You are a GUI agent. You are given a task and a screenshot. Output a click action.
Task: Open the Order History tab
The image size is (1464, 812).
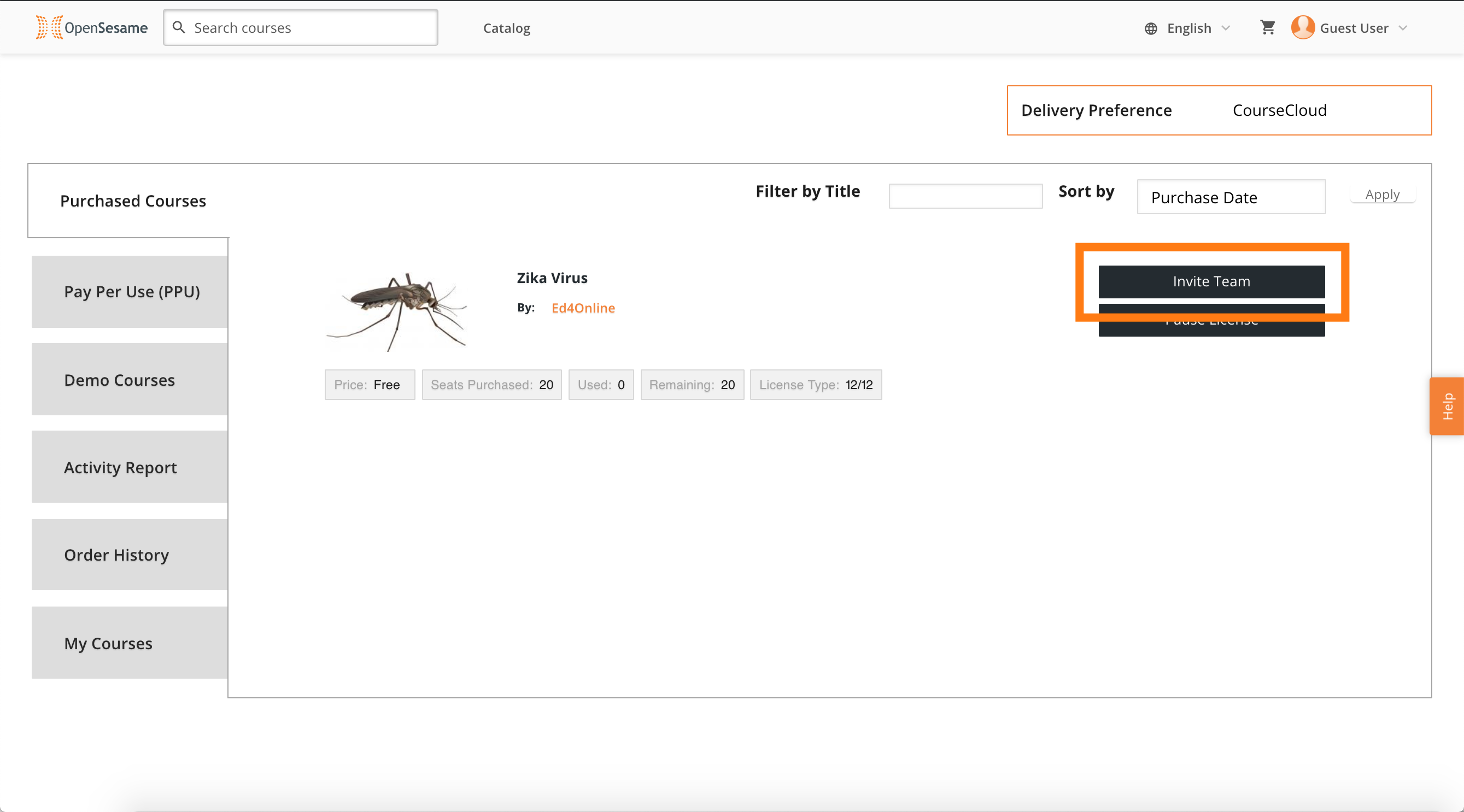[x=130, y=555]
